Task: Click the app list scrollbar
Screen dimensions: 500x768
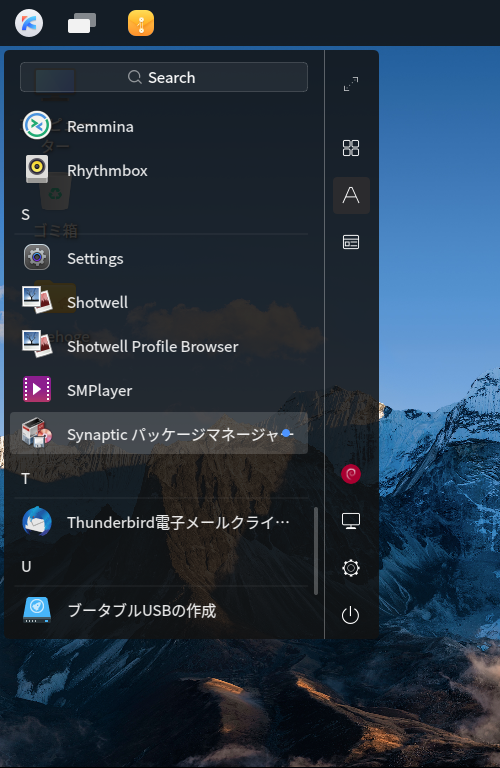Action: click(x=316, y=551)
